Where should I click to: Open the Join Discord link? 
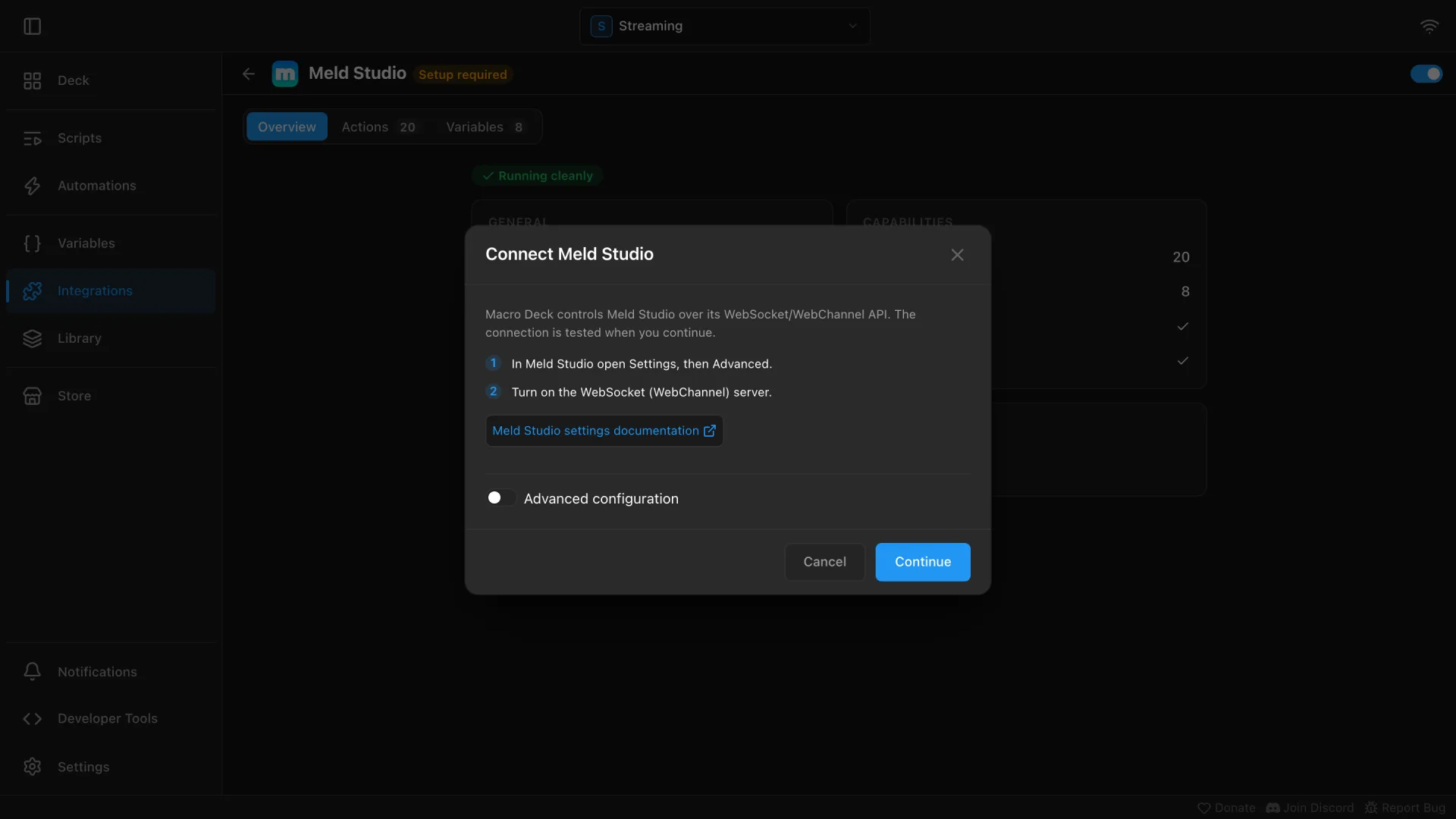tap(1310, 808)
